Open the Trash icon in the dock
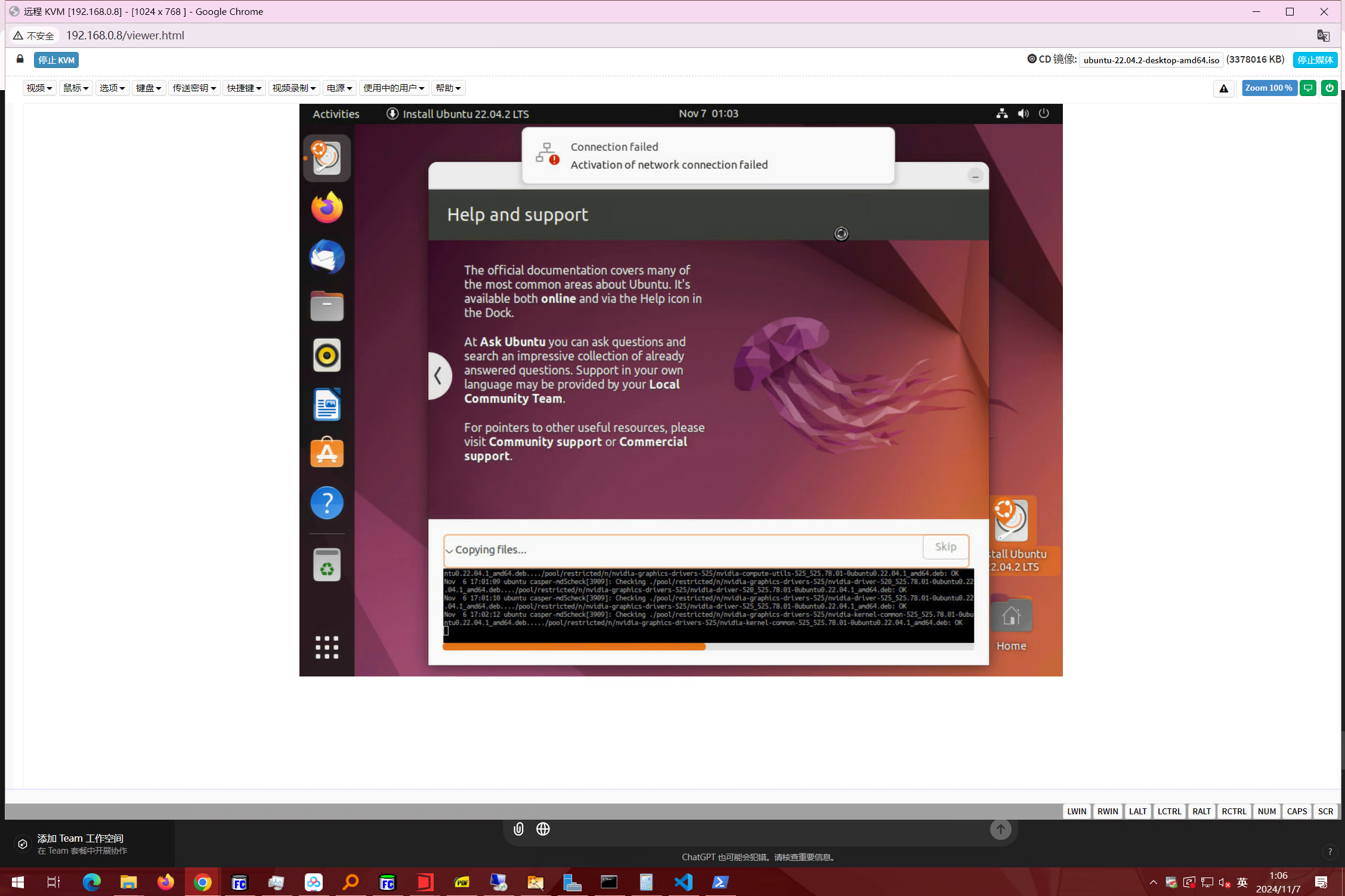1345x896 pixels. tap(326, 565)
